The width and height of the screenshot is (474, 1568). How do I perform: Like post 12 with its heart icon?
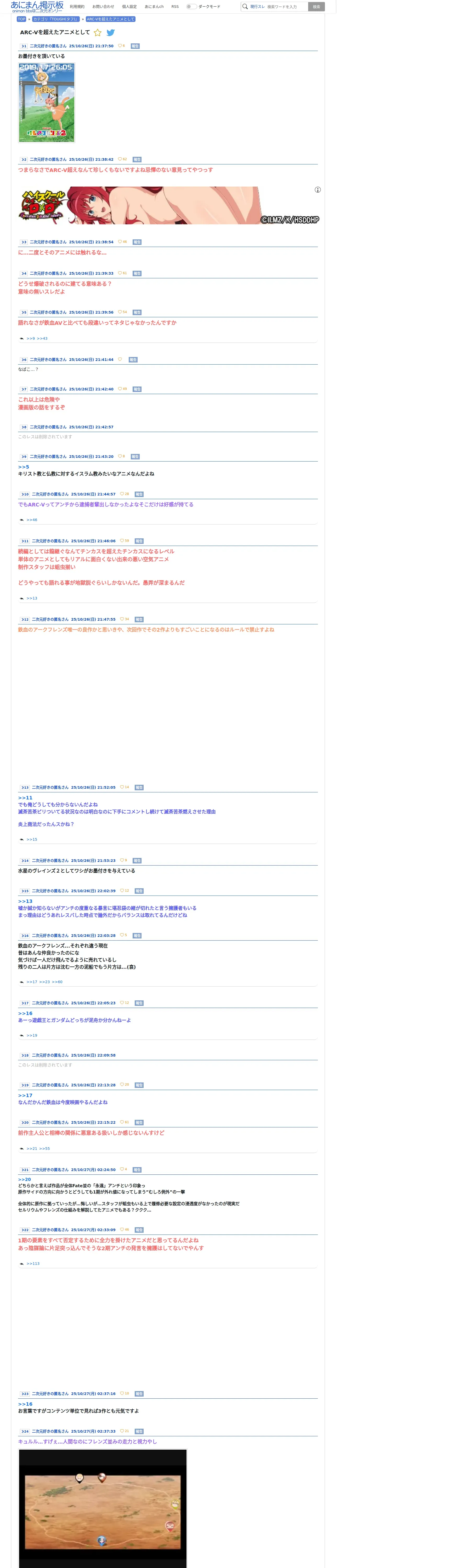(x=122, y=619)
